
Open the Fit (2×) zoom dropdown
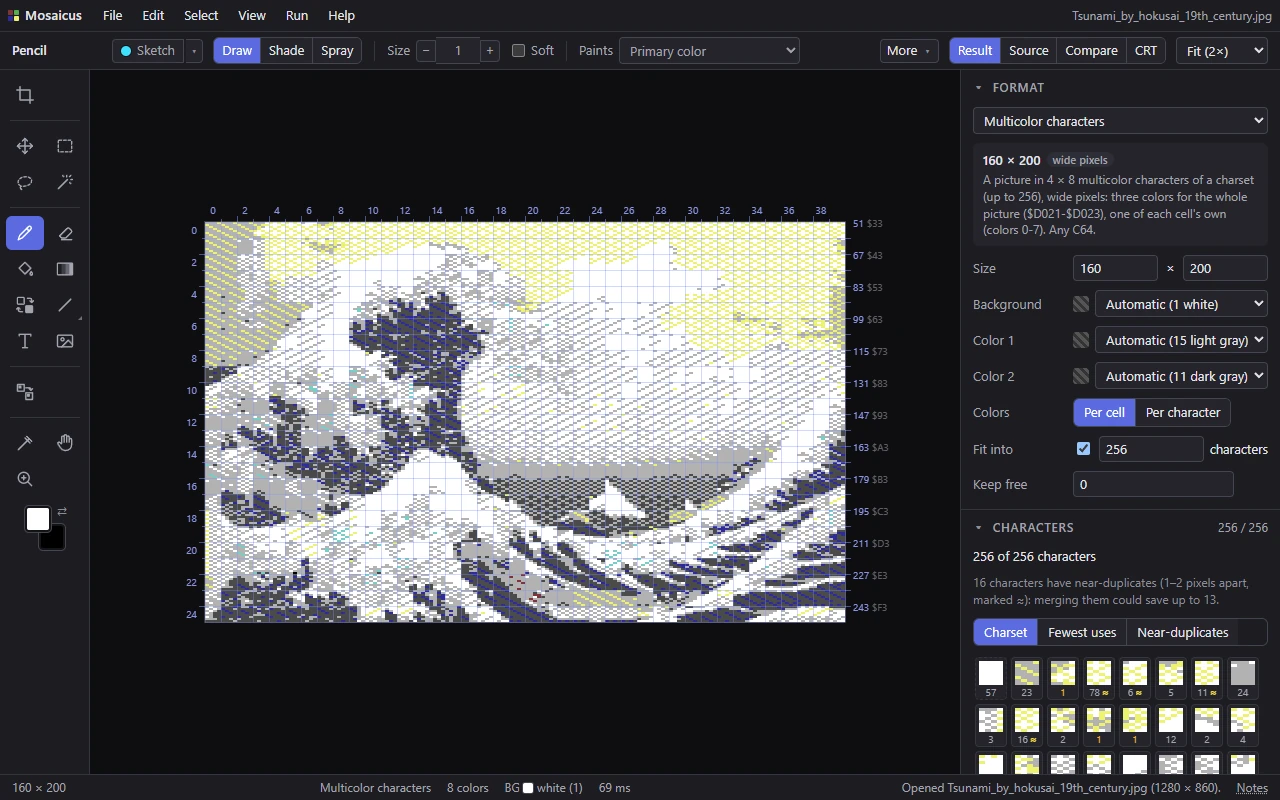pyautogui.click(x=1222, y=51)
